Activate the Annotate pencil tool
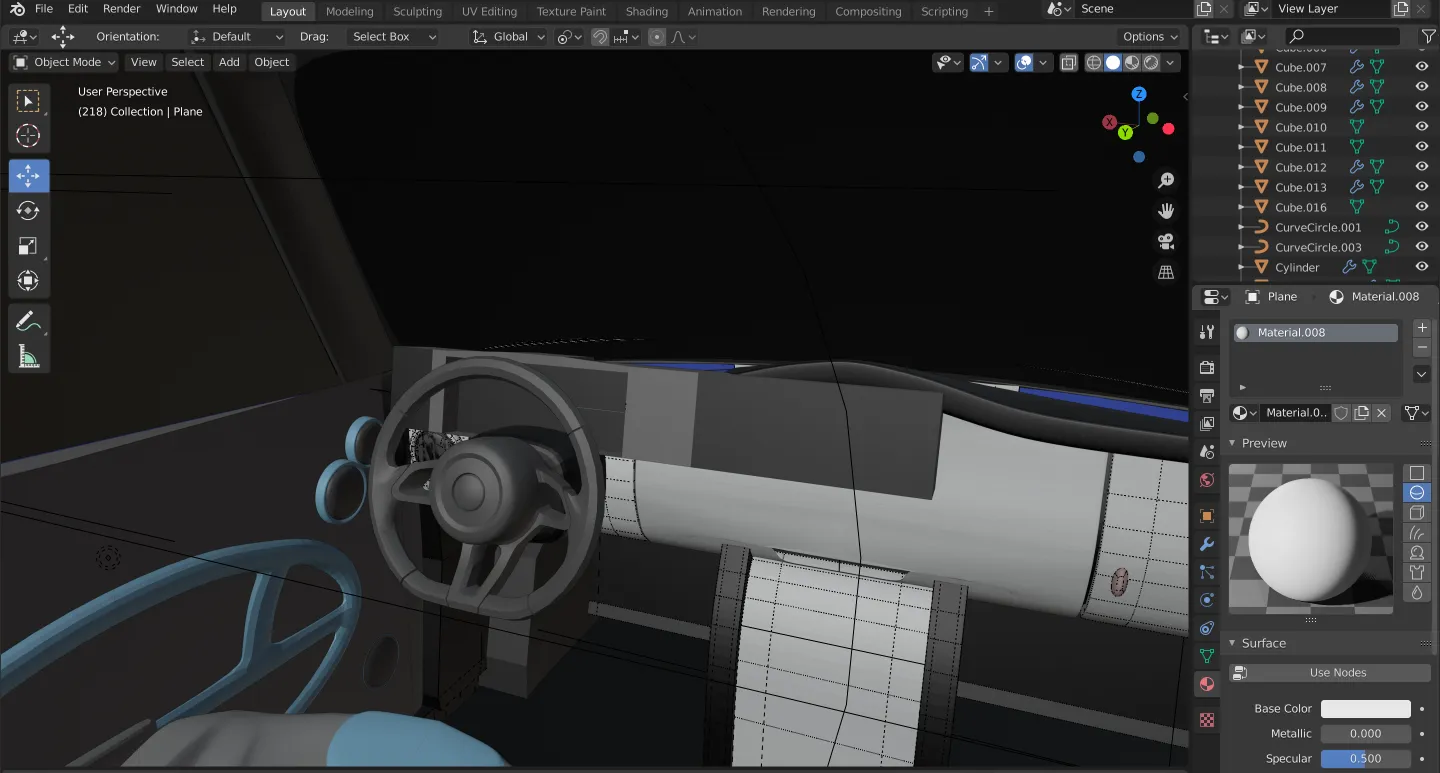1440x773 pixels. 29,322
